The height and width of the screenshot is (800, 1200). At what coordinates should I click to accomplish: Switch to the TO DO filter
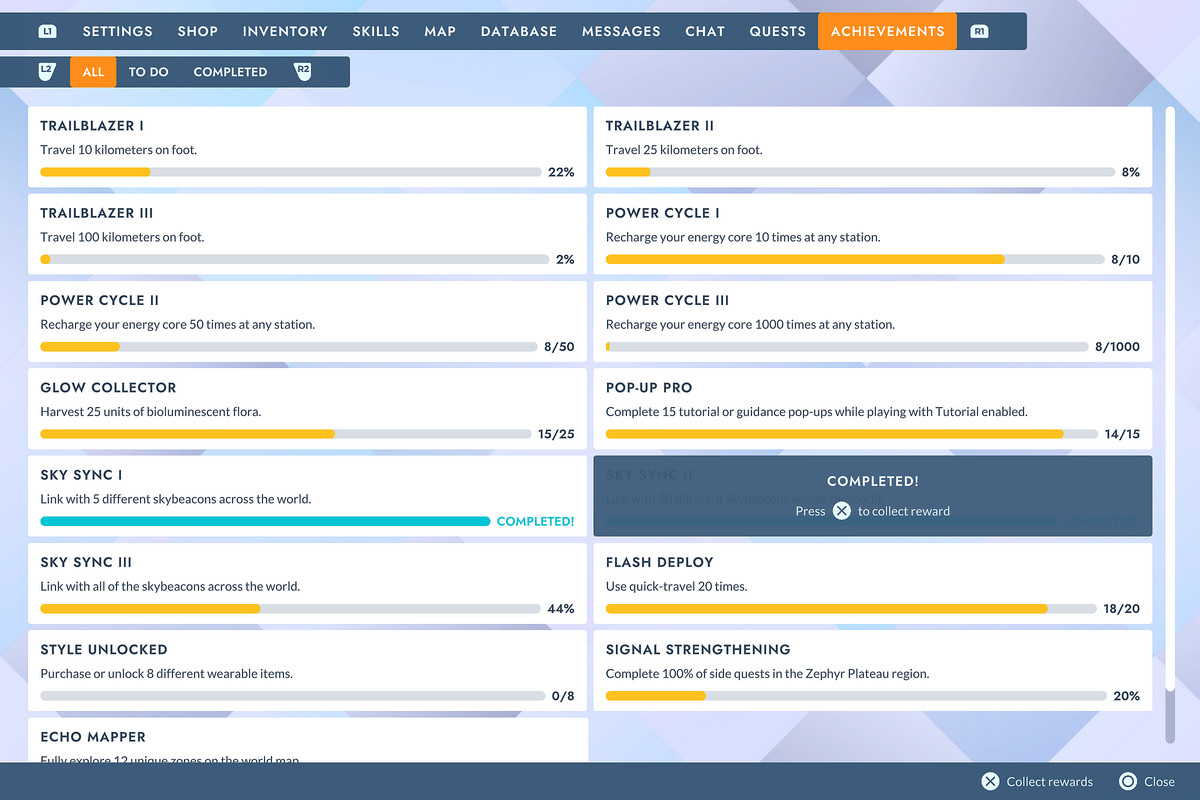pyautogui.click(x=148, y=71)
